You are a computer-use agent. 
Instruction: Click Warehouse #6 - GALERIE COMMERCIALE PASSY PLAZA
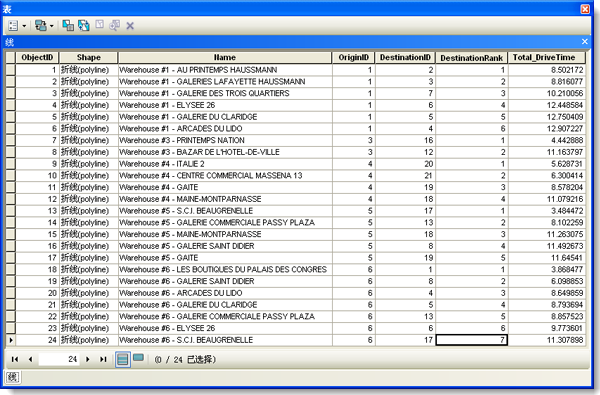pos(225,316)
